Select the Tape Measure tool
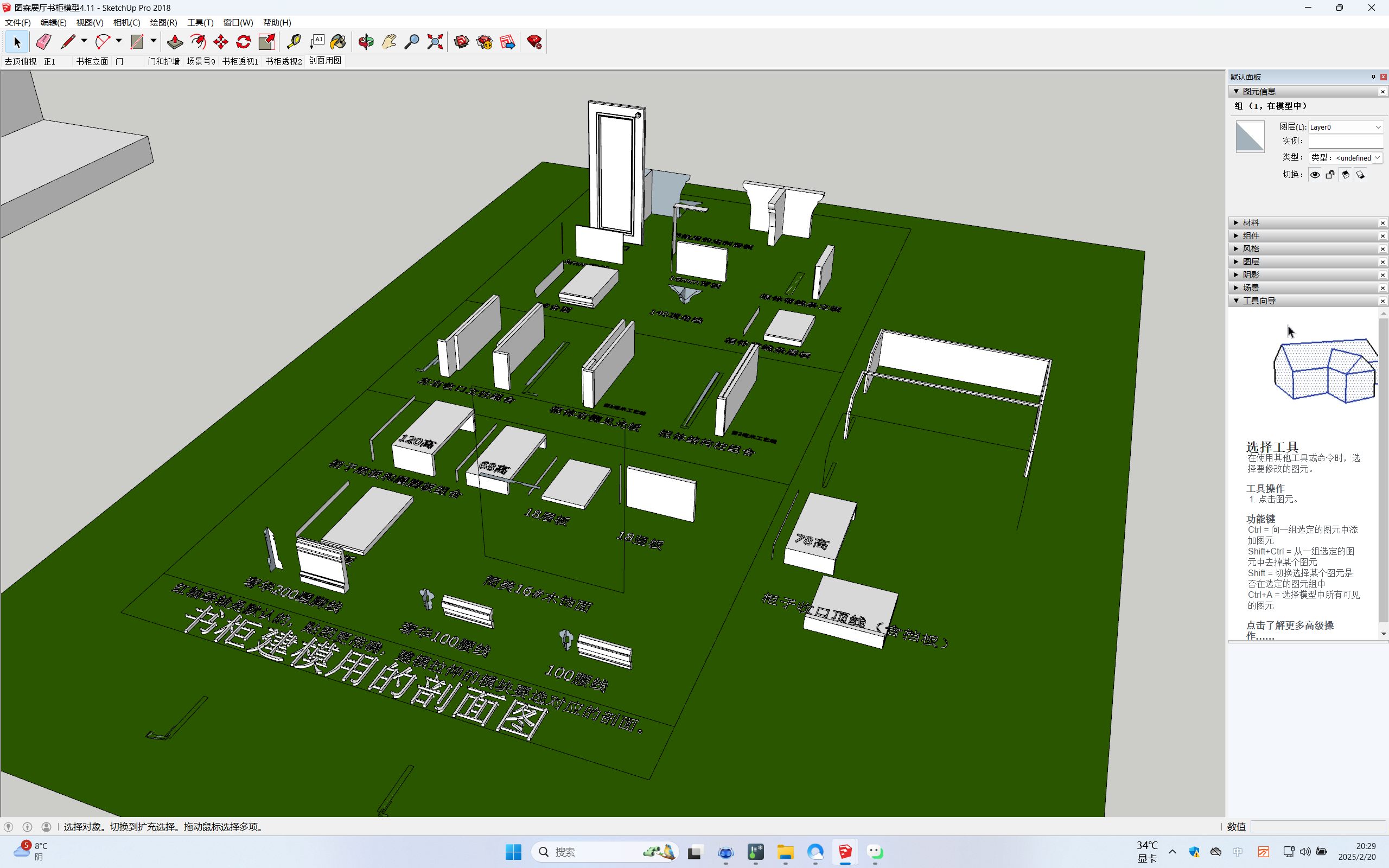Screen dimensions: 1389x868 click(x=294, y=42)
